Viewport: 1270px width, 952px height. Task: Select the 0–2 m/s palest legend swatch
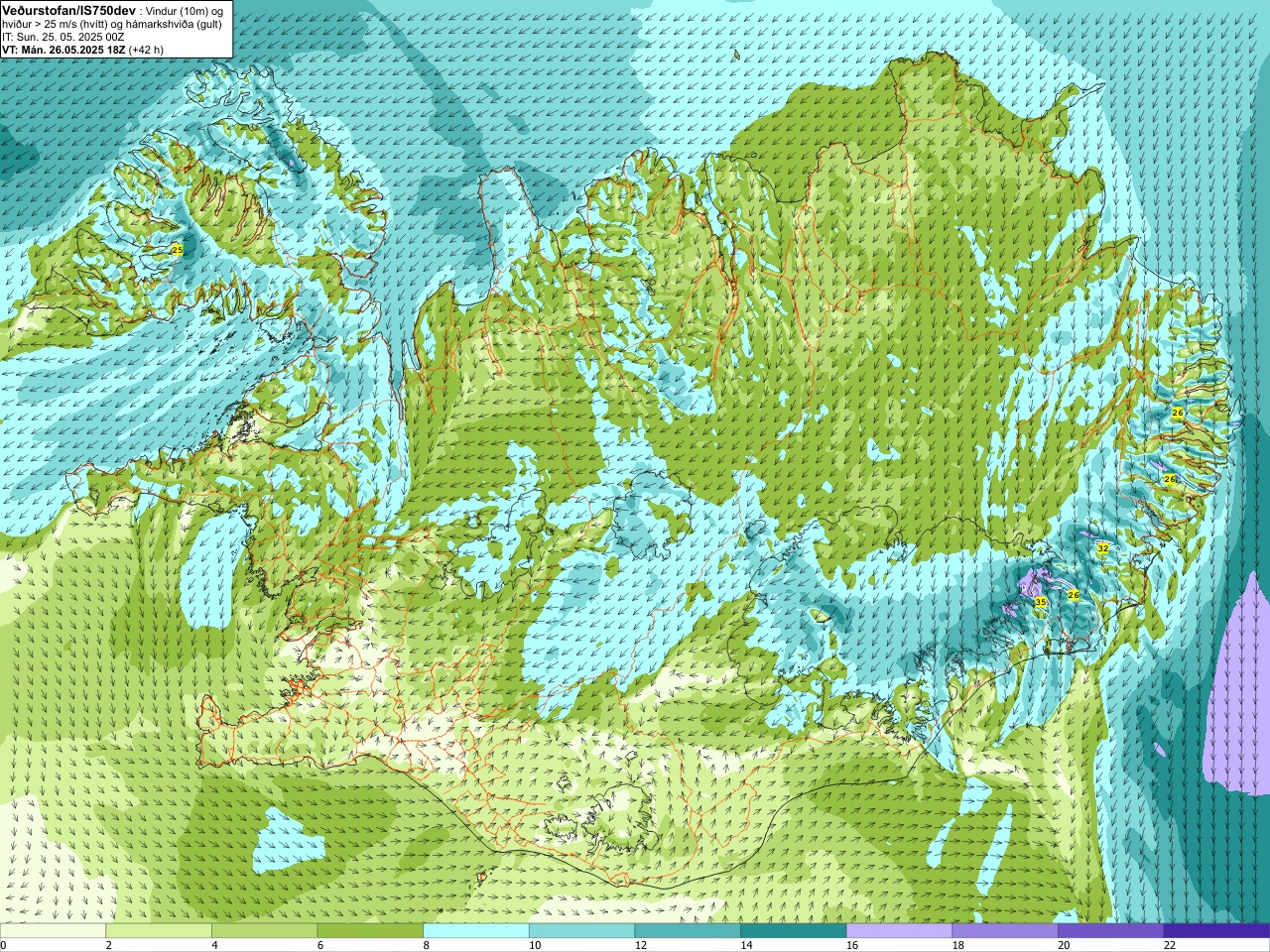click(x=53, y=931)
